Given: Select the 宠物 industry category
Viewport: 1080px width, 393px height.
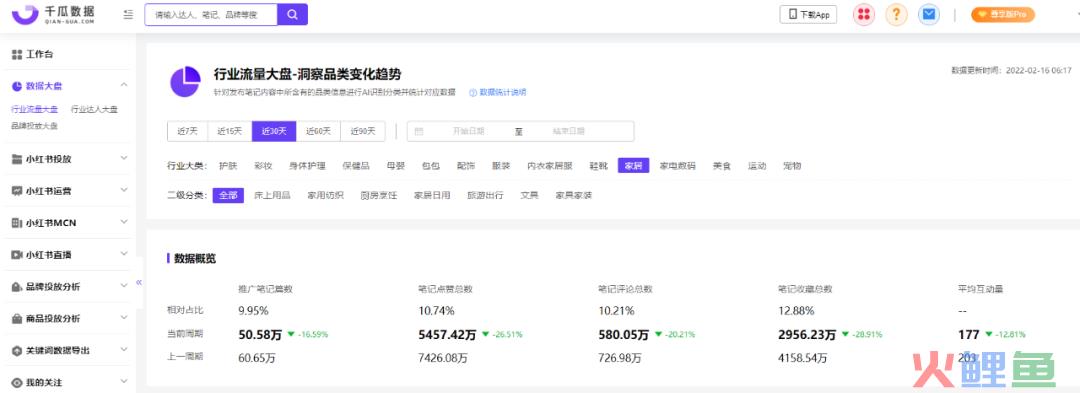Looking at the screenshot, I should click(792, 166).
